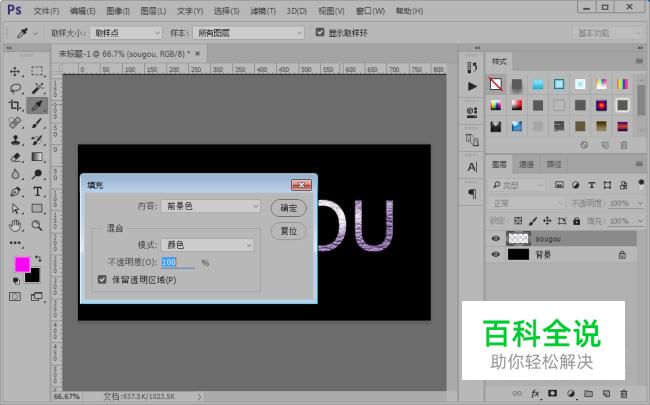Open the layer Fill dropdown
650x405 pixels.
(640, 221)
